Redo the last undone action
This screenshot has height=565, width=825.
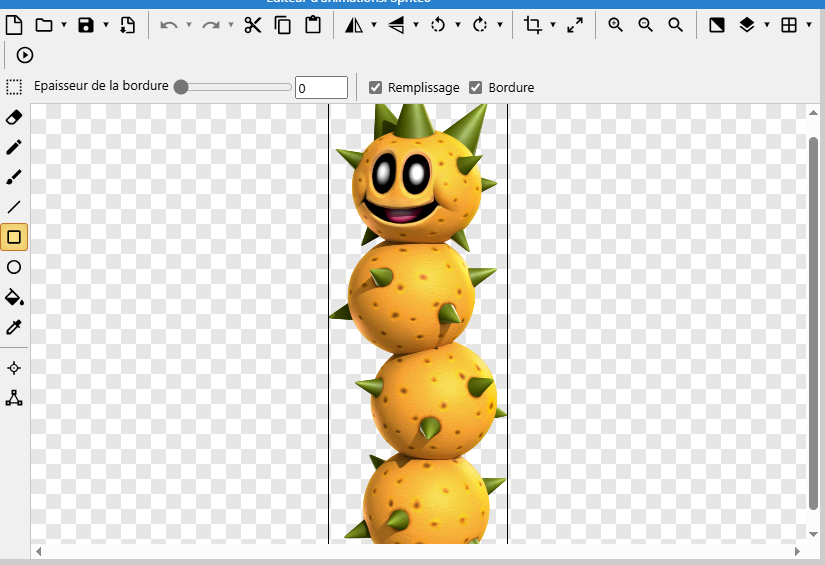tap(211, 25)
